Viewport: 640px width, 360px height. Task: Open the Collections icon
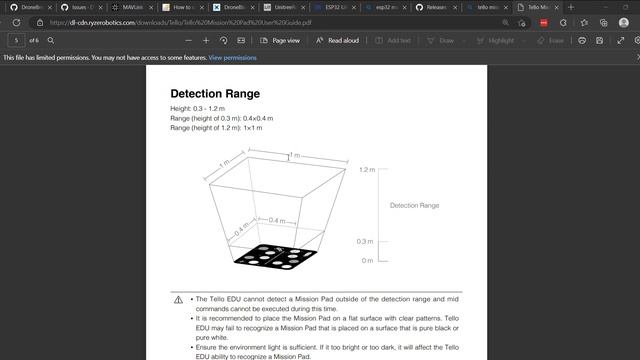pos(604,23)
